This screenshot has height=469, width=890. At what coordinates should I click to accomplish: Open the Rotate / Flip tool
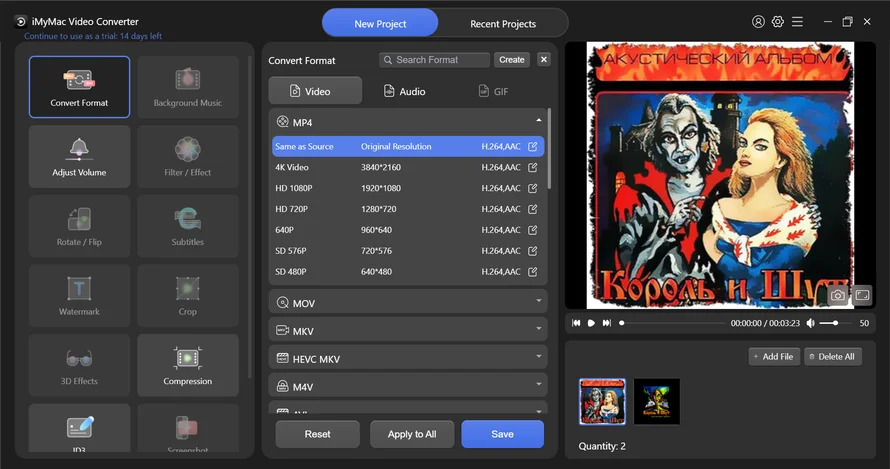(79, 226)
